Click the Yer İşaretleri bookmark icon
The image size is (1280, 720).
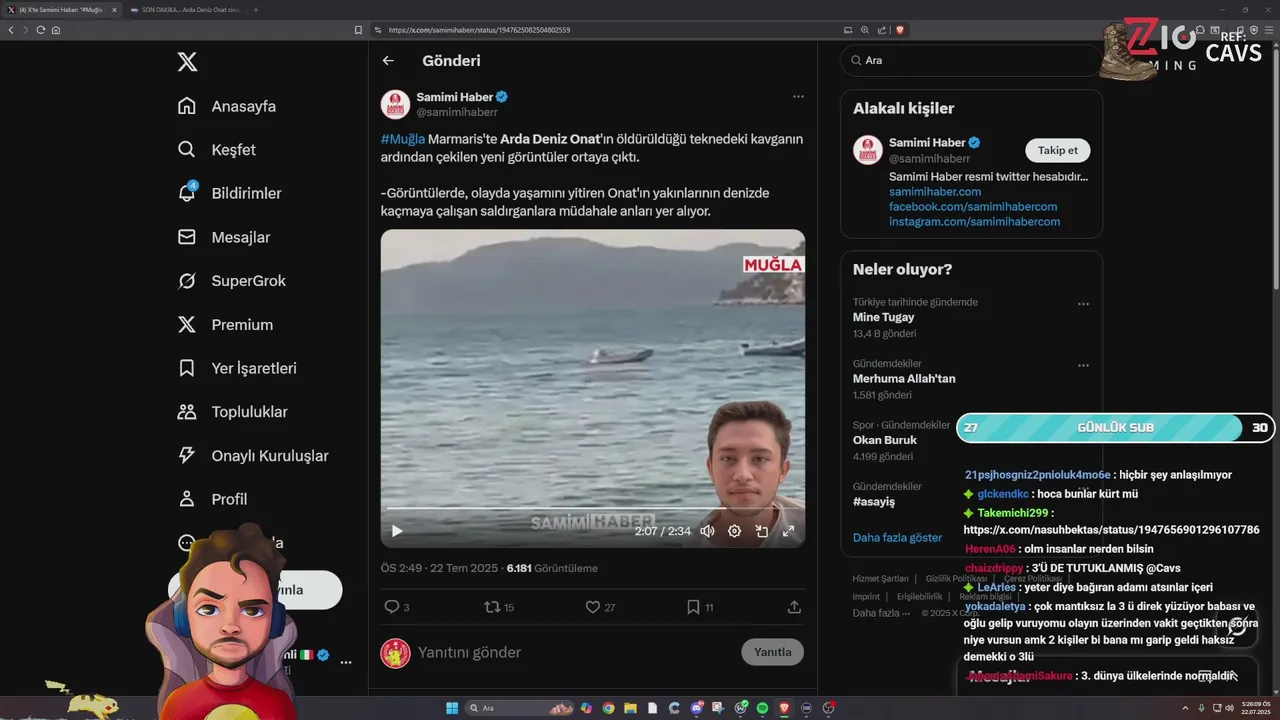[187, 368]
